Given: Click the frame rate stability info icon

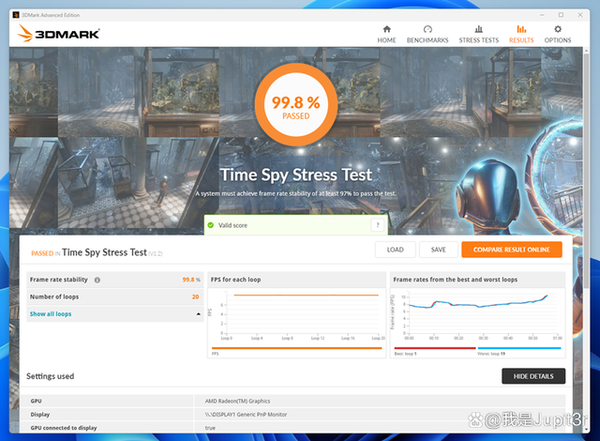Looking at the screenshot, I should pos(97,280).
